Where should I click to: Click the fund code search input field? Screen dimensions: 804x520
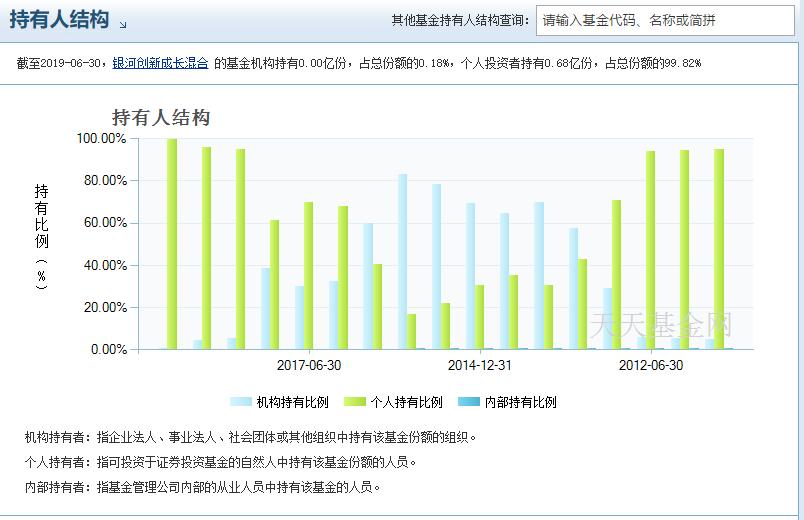(x=665, y=21)
